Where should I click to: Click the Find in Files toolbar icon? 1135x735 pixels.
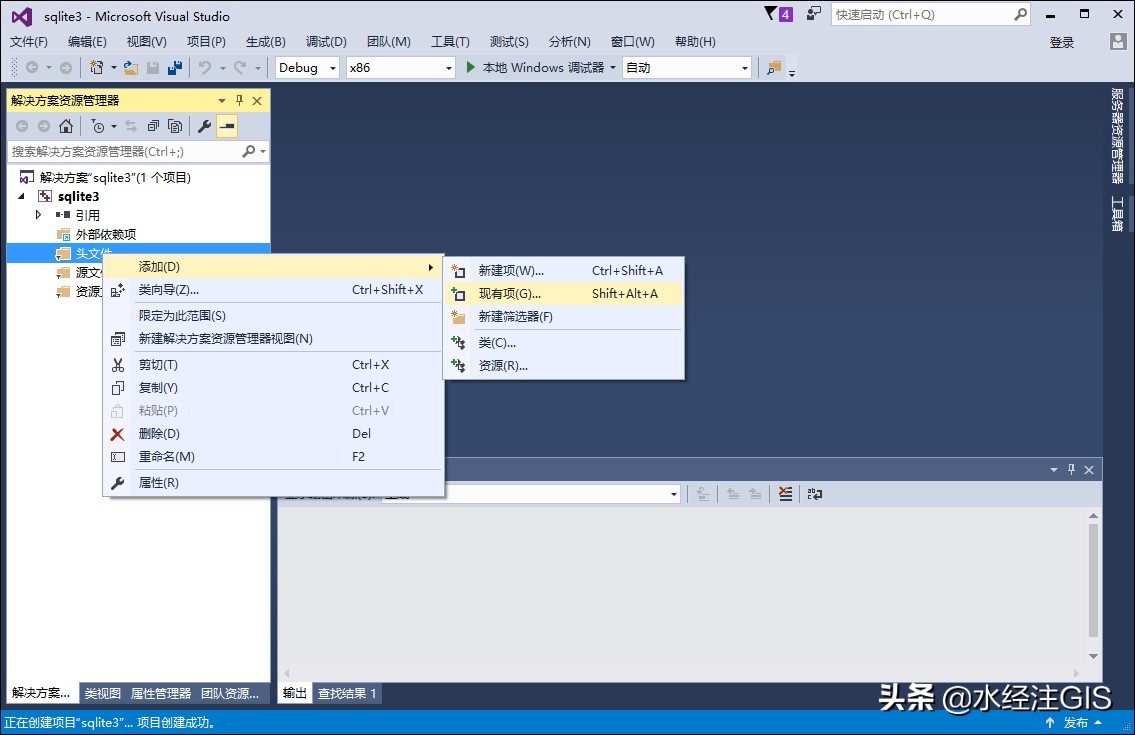click(x=774, y=67)
